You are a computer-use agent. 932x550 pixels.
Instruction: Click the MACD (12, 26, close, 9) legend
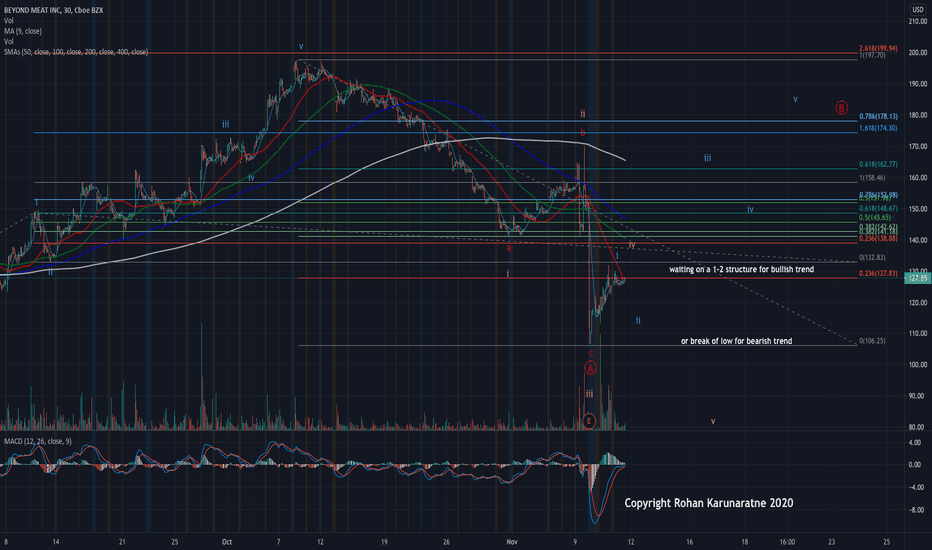click(38, 441)
